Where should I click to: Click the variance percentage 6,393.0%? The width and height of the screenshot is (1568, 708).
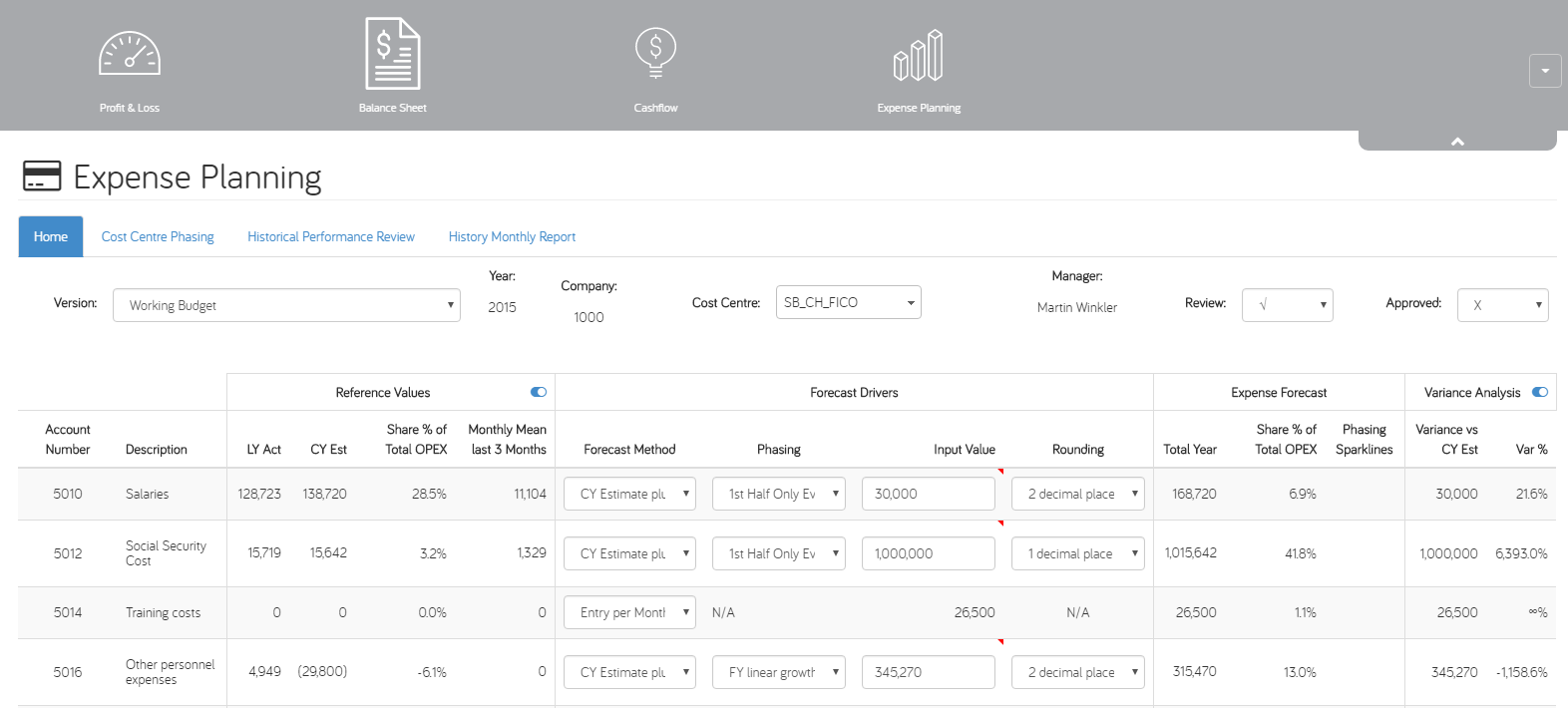(1521, 553)
